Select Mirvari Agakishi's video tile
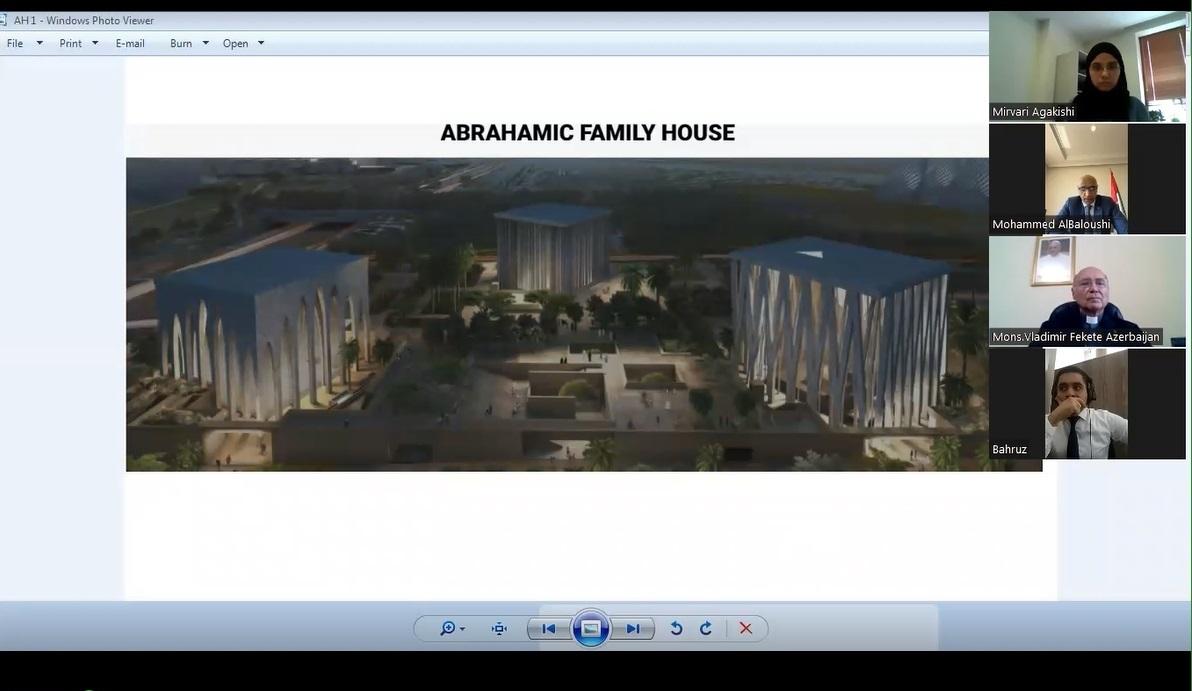 [1087, 66]
